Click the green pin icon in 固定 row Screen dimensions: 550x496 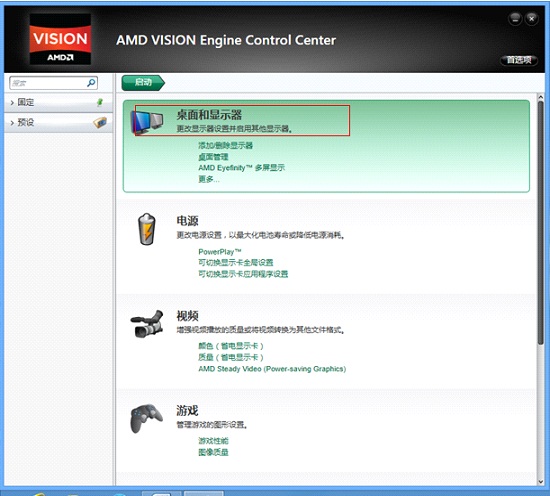pyautogui.click(x=100, y=102)
